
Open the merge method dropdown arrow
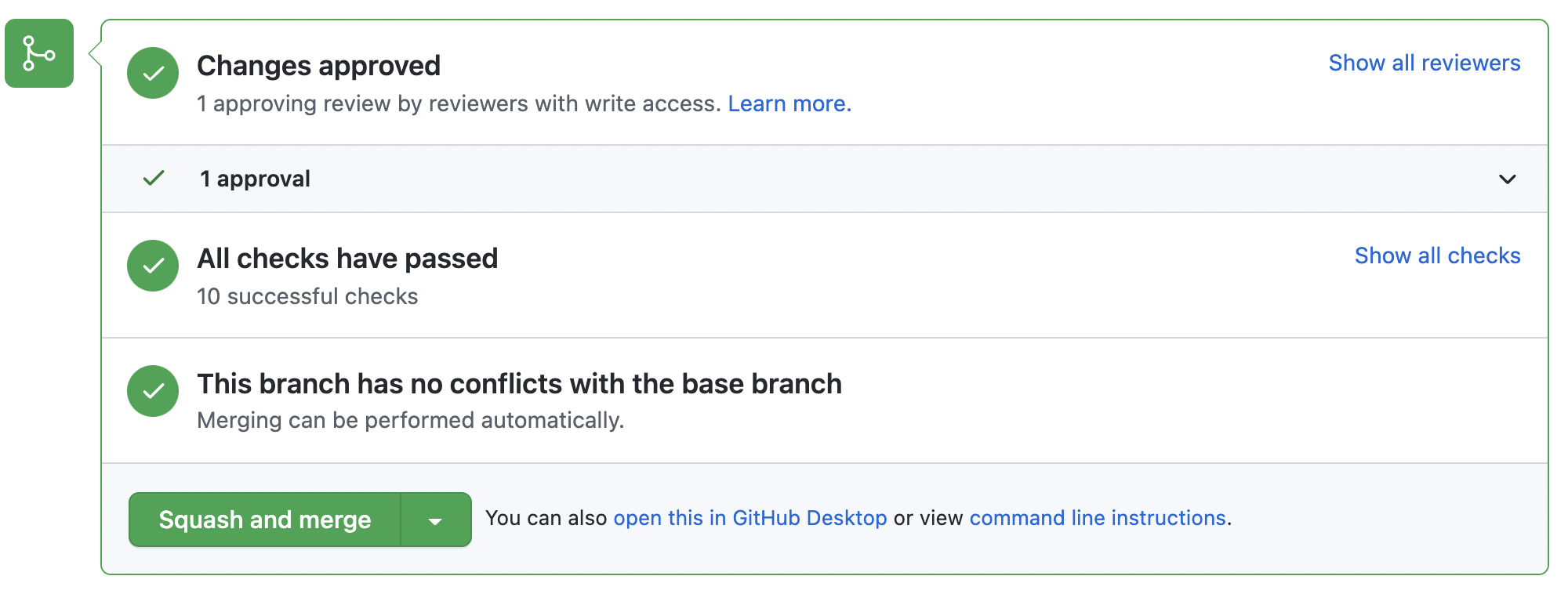click(x=436, y=520)
